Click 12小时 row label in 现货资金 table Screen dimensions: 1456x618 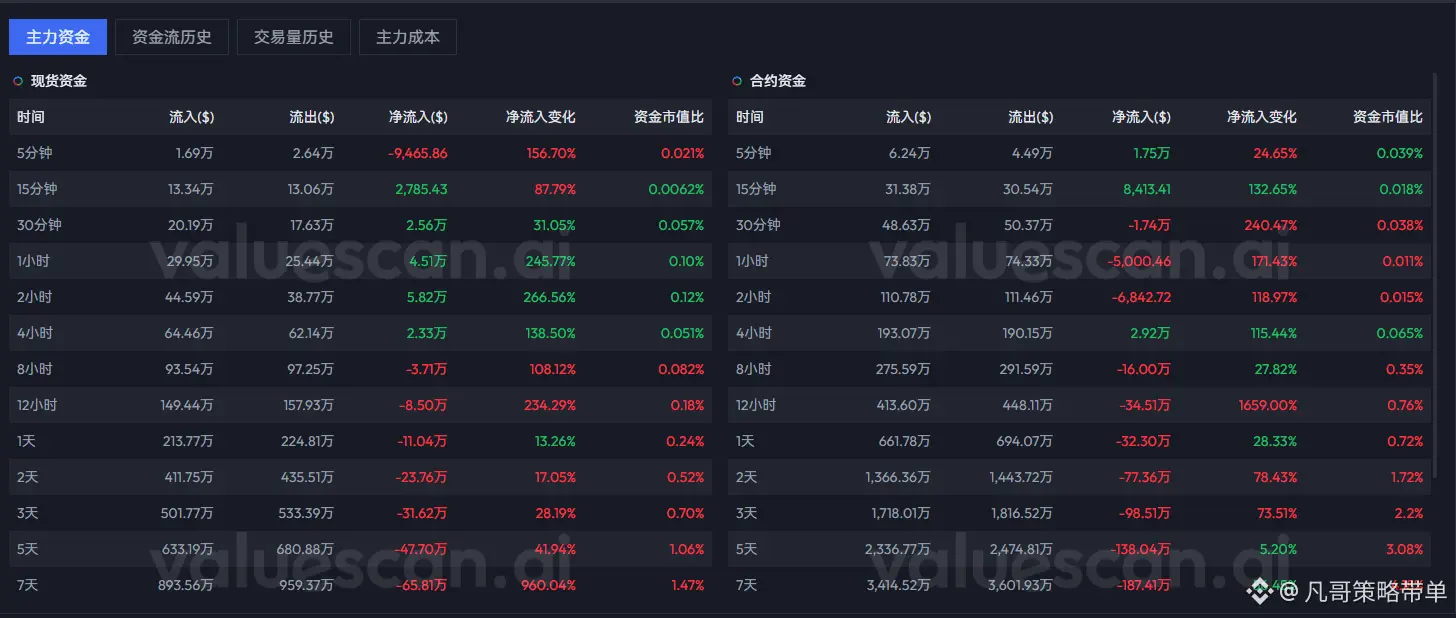tap(35, 405)
